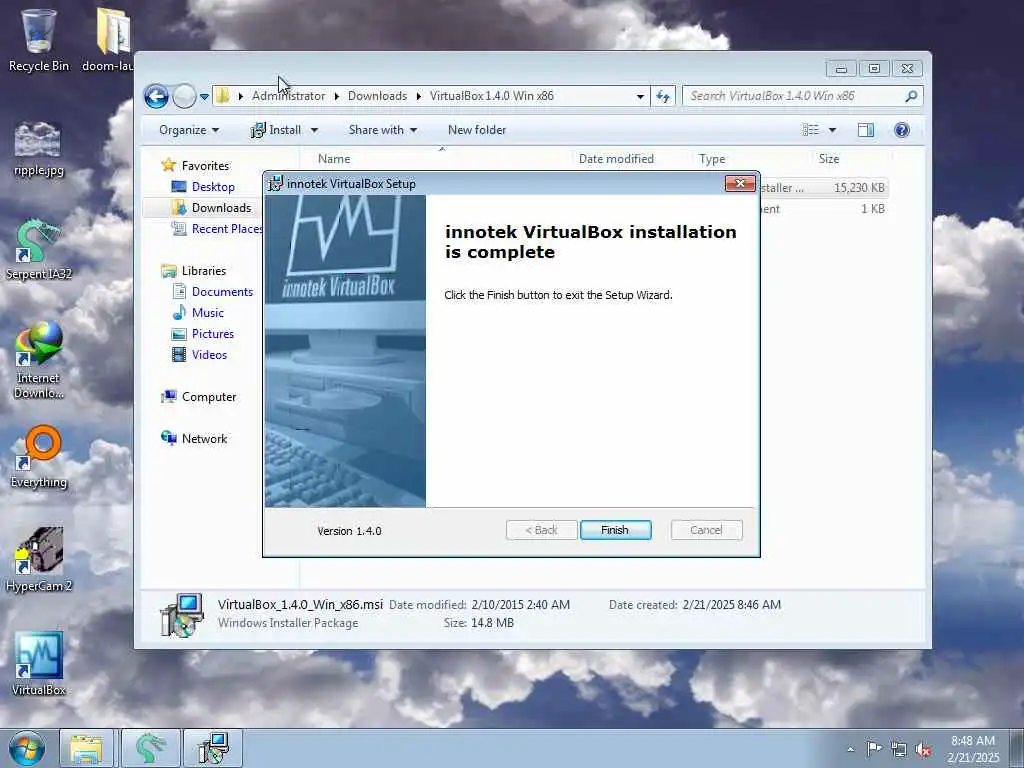The width and height of the screenshot is (1024, 768).
Task: Select Internet Download Manager desktop shortcut
Action: click(39, 360)
